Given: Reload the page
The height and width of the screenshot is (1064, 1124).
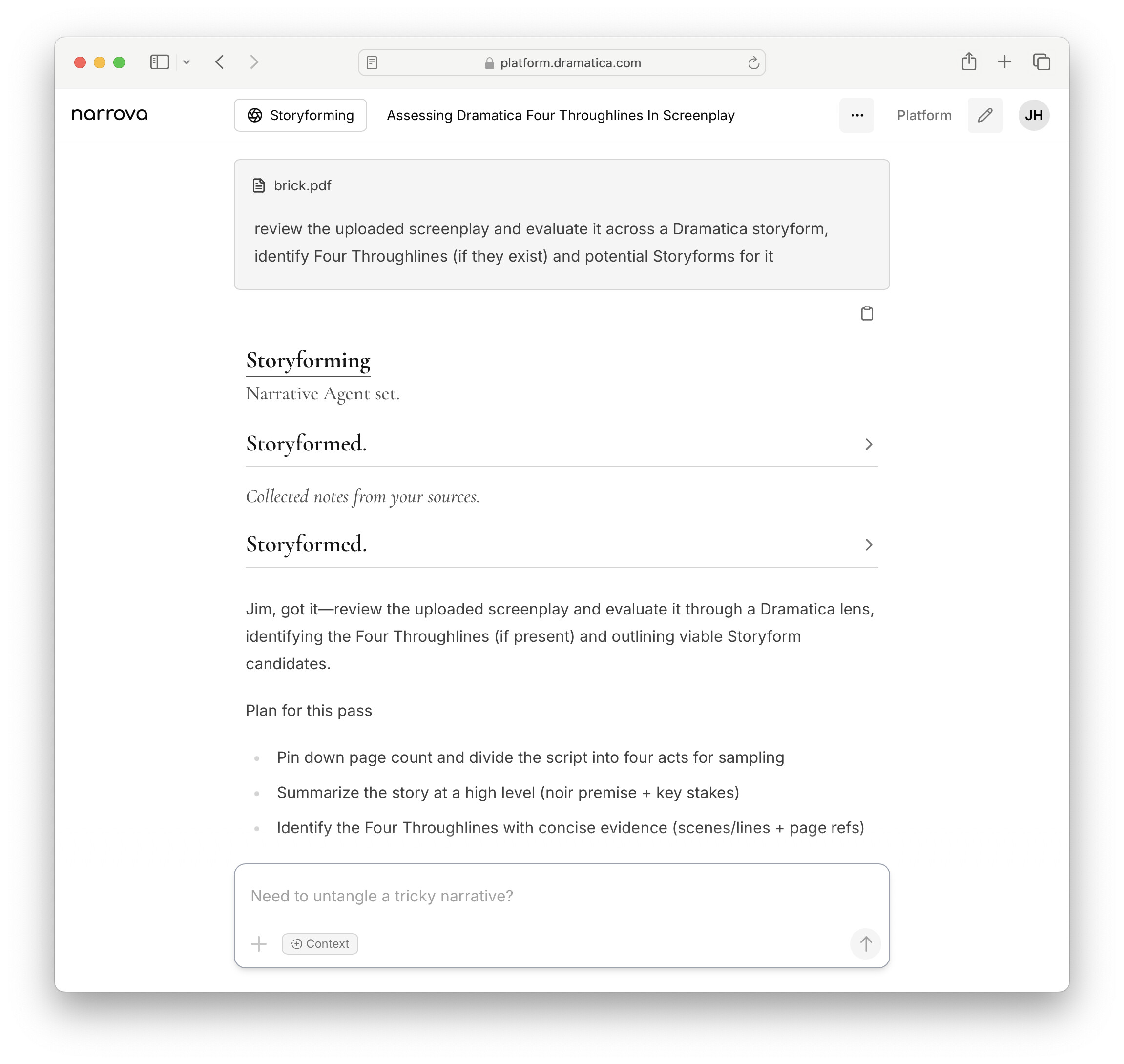Looking at the screenshot, I should tap(753, 63).
